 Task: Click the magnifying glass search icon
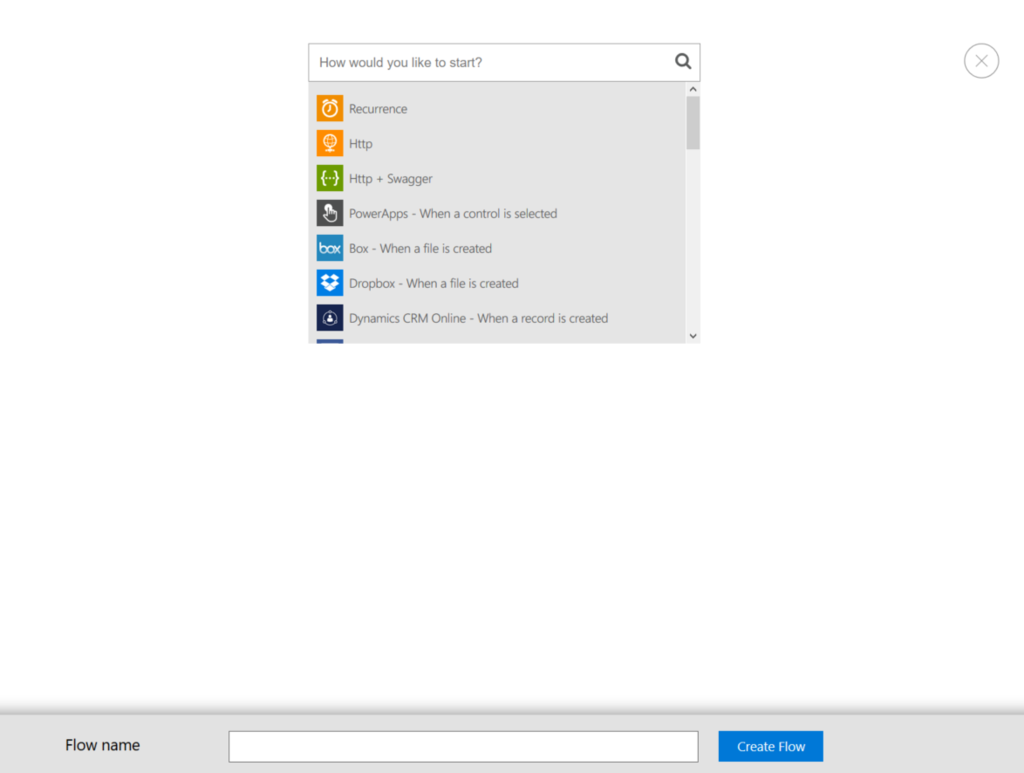(x=683, y=61)
